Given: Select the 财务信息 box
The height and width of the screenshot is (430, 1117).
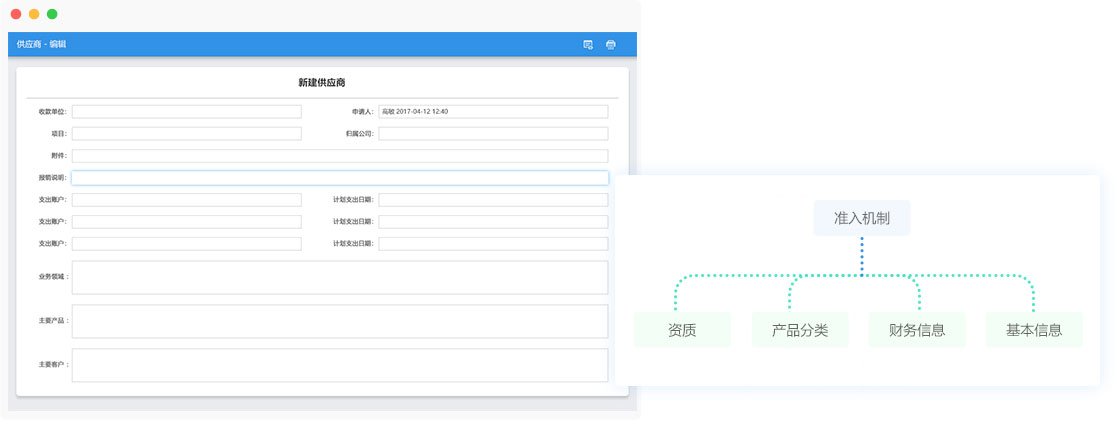Looking at the screenshot, I should coord(917,330).
